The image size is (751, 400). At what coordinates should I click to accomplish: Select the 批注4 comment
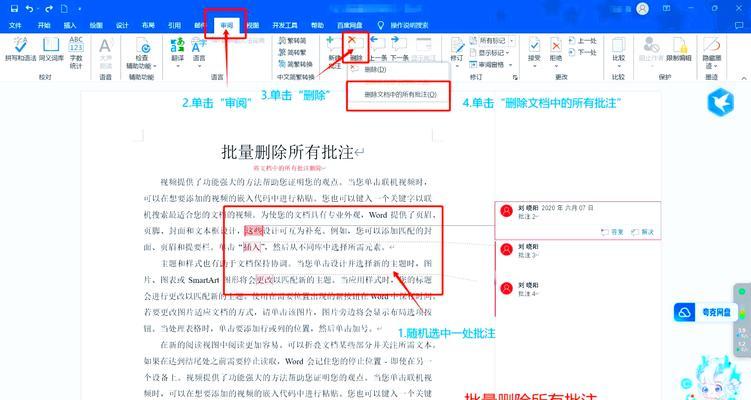[577, 289]
